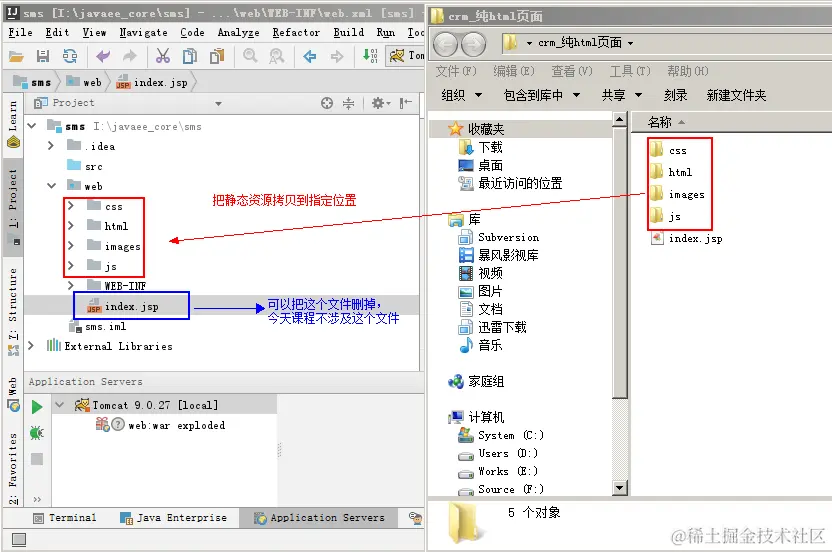
Task: Click the tool window toggle square at bottom-left
Action: click(x=19, y=539)
